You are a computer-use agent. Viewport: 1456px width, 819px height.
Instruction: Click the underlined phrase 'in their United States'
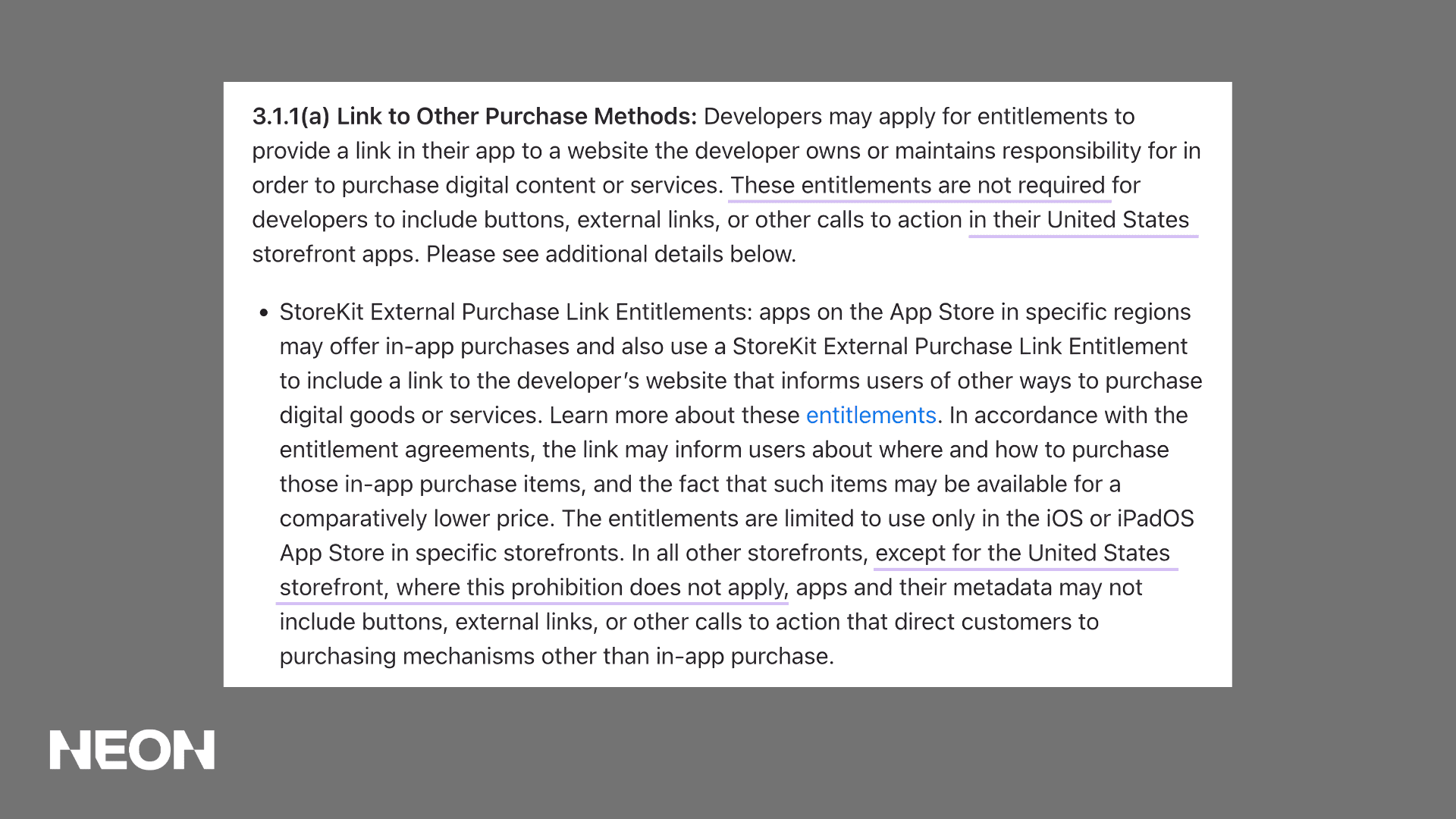[x=1080, y=221]
